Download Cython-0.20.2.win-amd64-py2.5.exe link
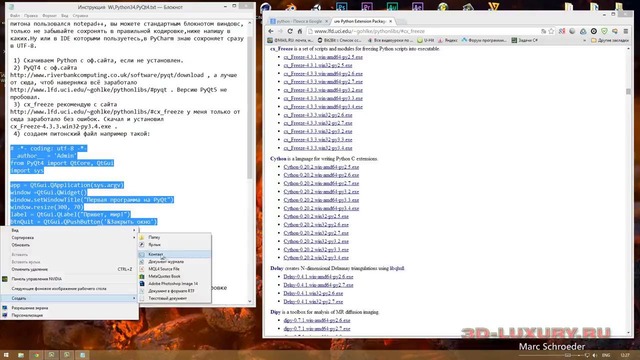Screen dimensions: 640x360 [321, 167]
